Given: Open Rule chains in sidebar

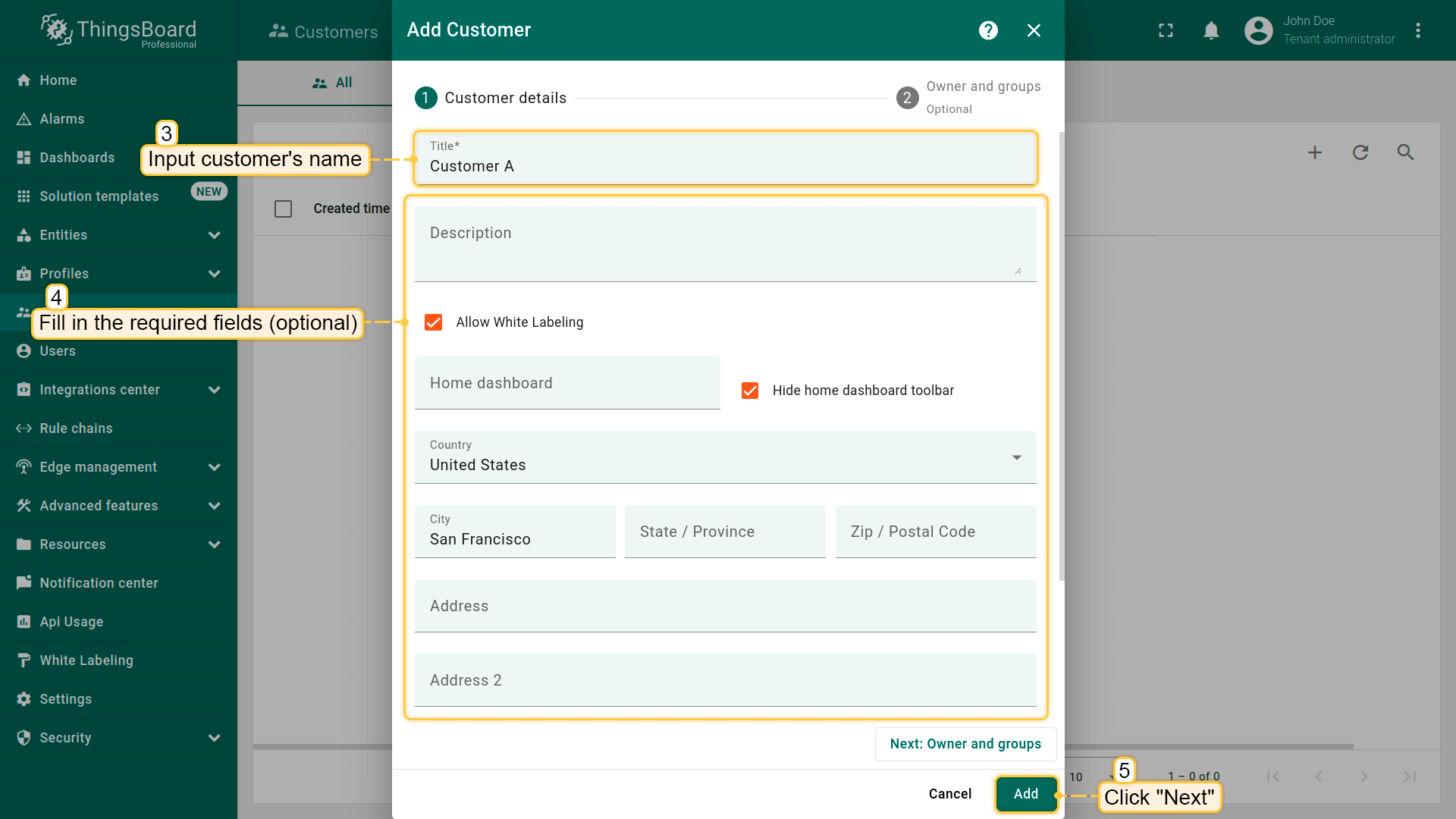Looking at the screenshot, I should 76,428.
